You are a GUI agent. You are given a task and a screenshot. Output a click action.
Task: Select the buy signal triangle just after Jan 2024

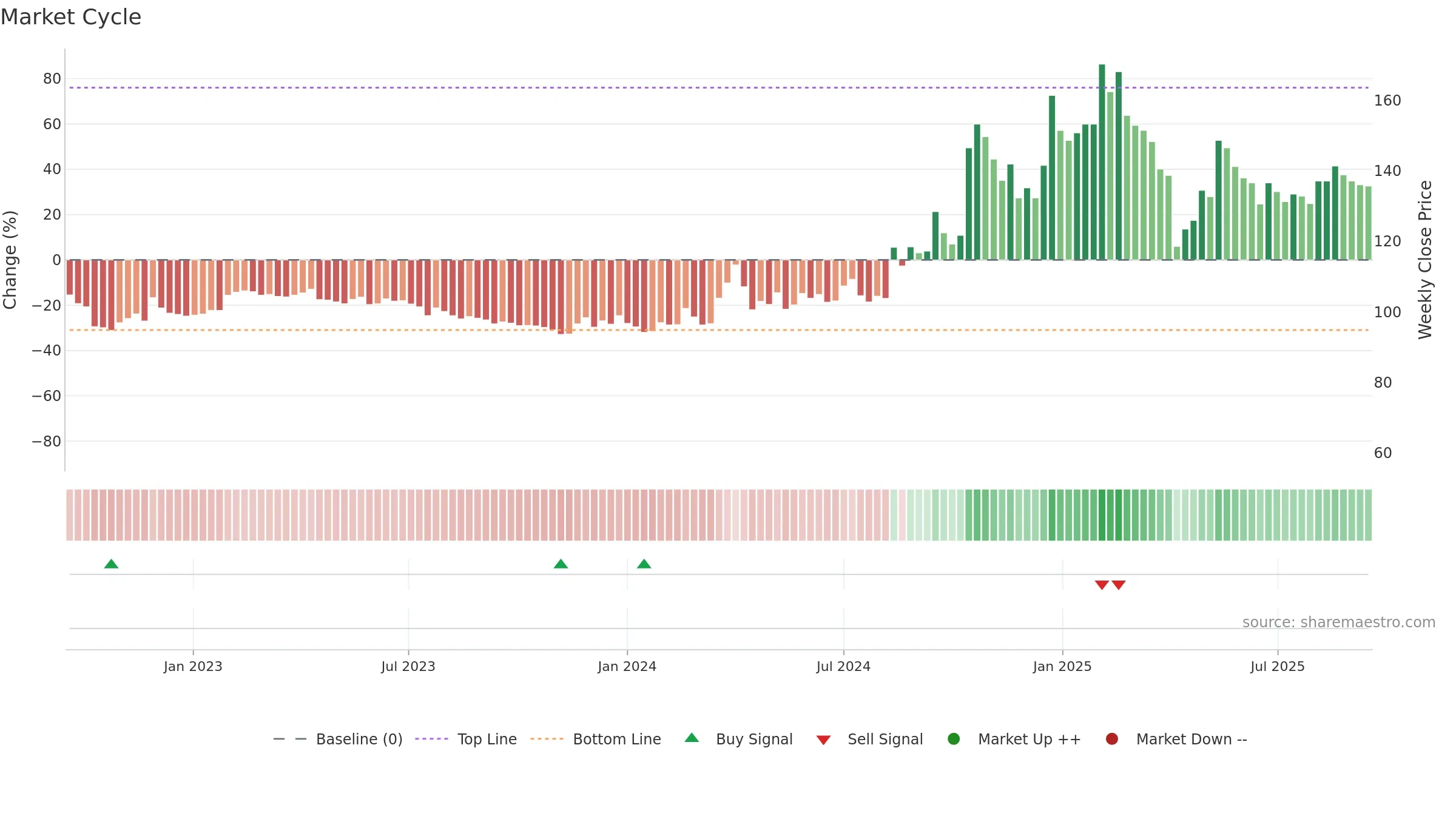[x=644, y=564]
